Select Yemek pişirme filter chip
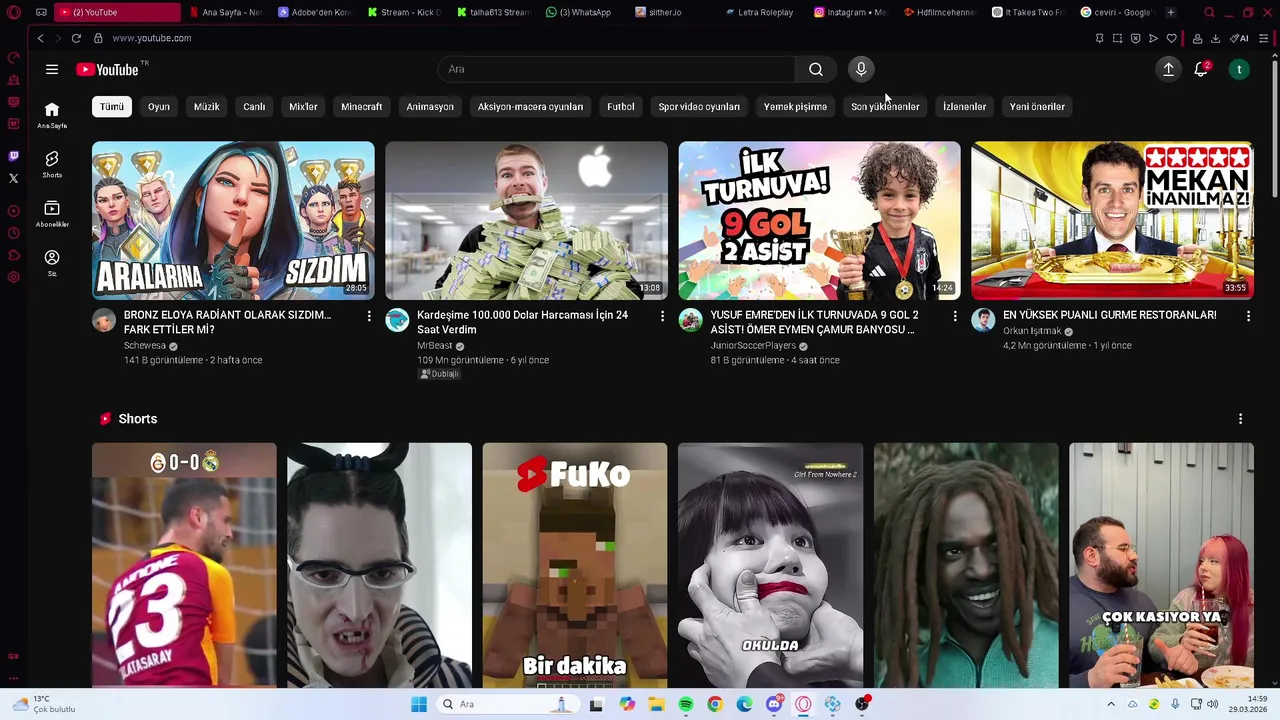Image resolution: width=1280 pixels, height=720 pixels. [795, 107]
